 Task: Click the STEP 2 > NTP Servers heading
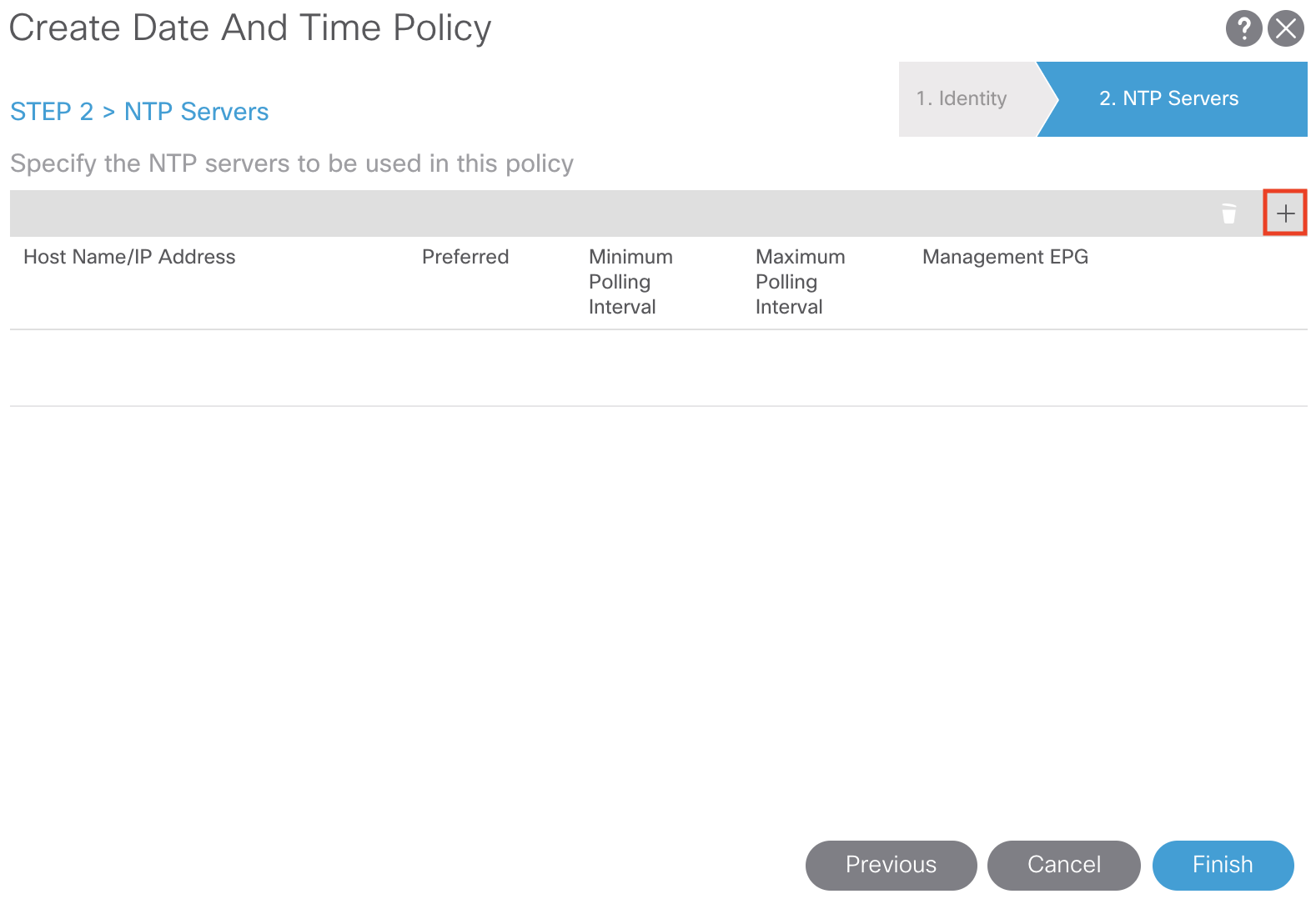coord(139,112)
